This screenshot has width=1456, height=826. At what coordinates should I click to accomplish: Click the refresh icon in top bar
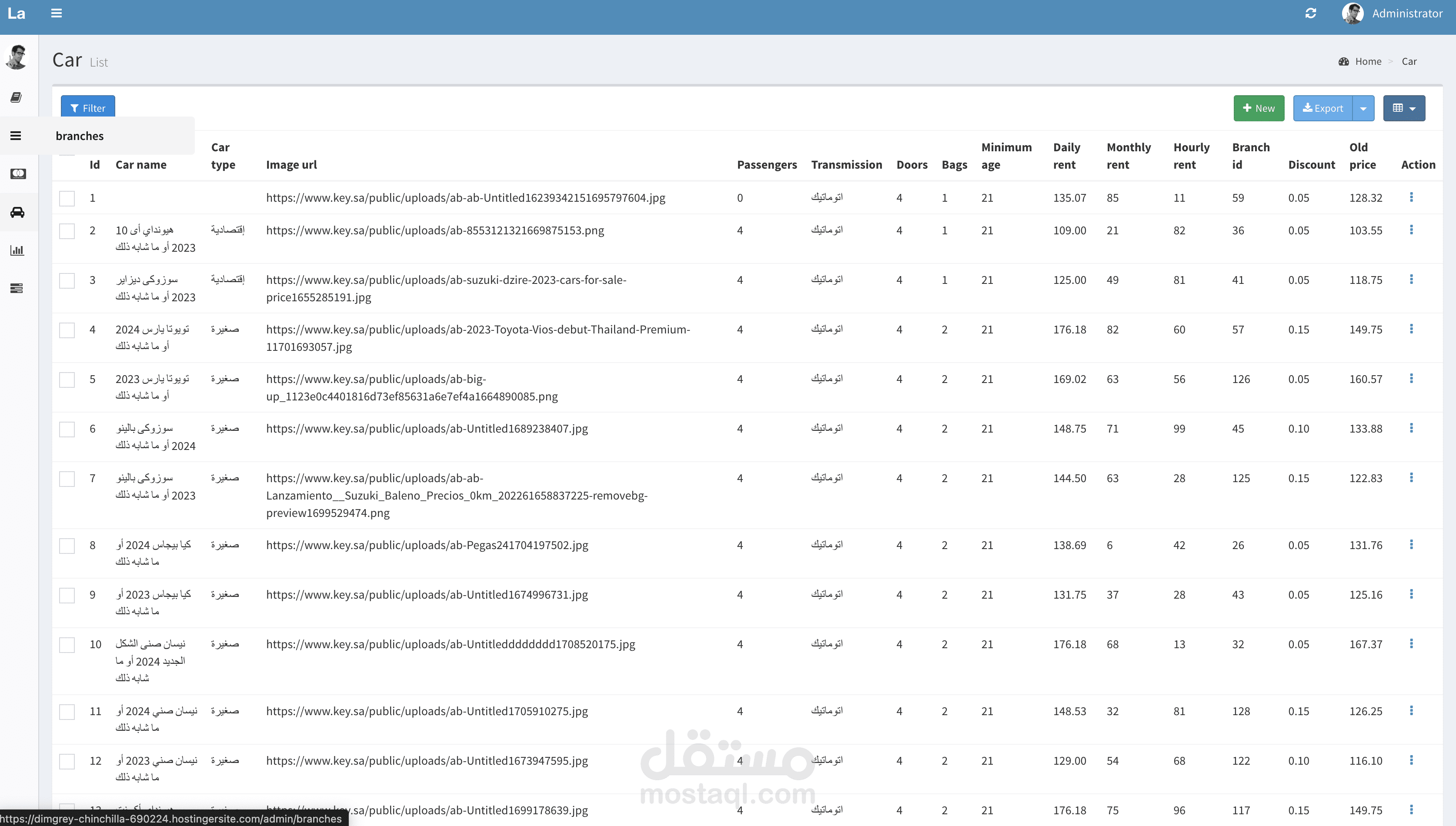pyautogui.click(x=1310, y=13)
